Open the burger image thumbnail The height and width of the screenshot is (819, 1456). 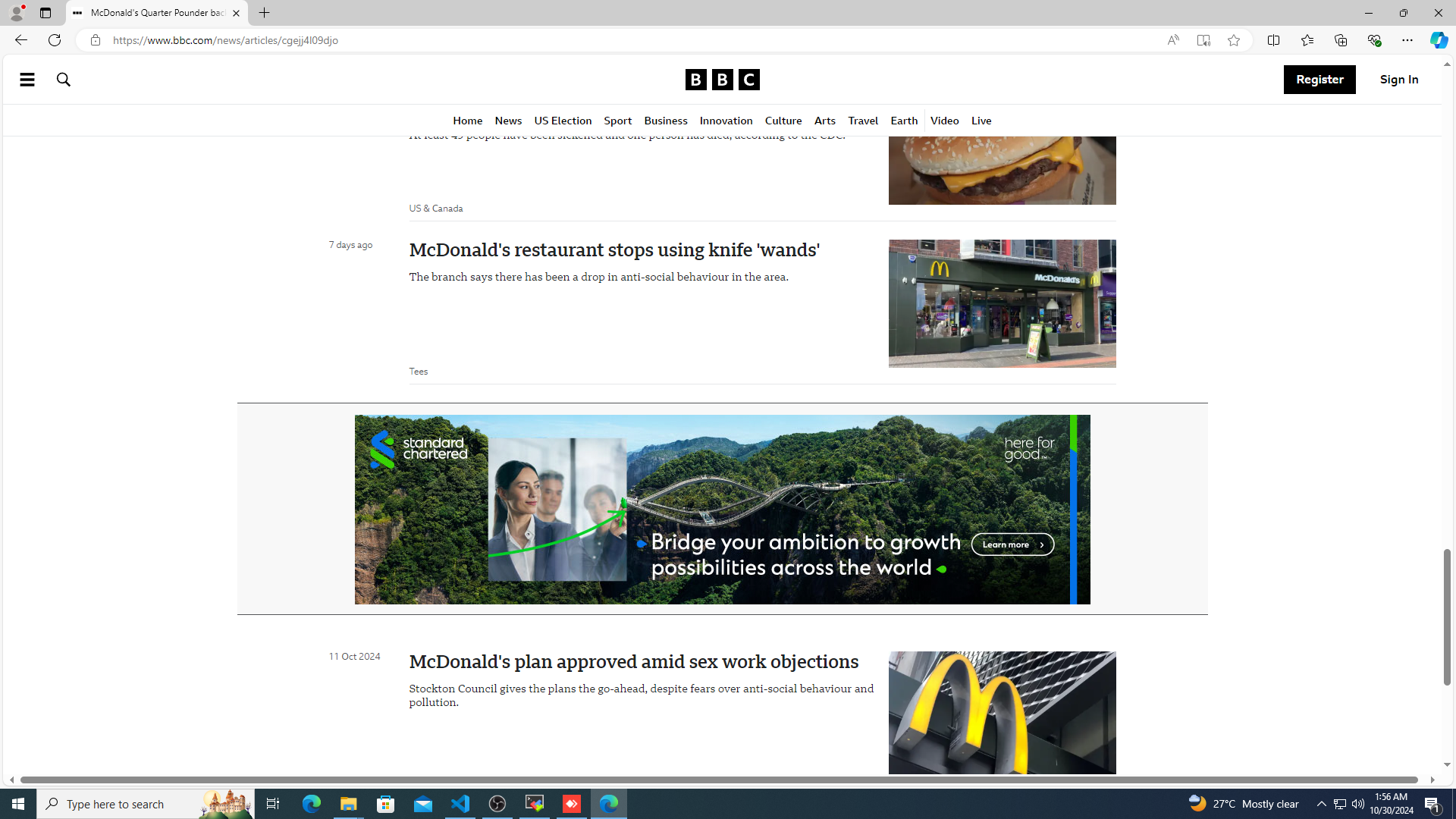point(1002,170)
